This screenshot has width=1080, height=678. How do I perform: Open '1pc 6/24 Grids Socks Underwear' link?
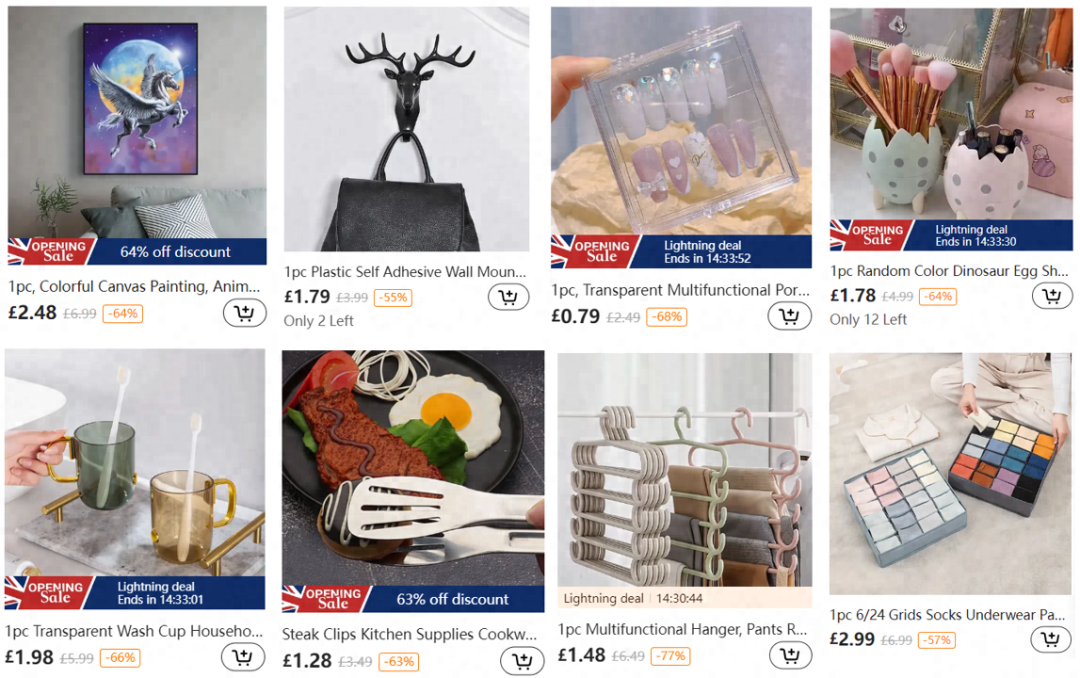[x=947, y=614]
